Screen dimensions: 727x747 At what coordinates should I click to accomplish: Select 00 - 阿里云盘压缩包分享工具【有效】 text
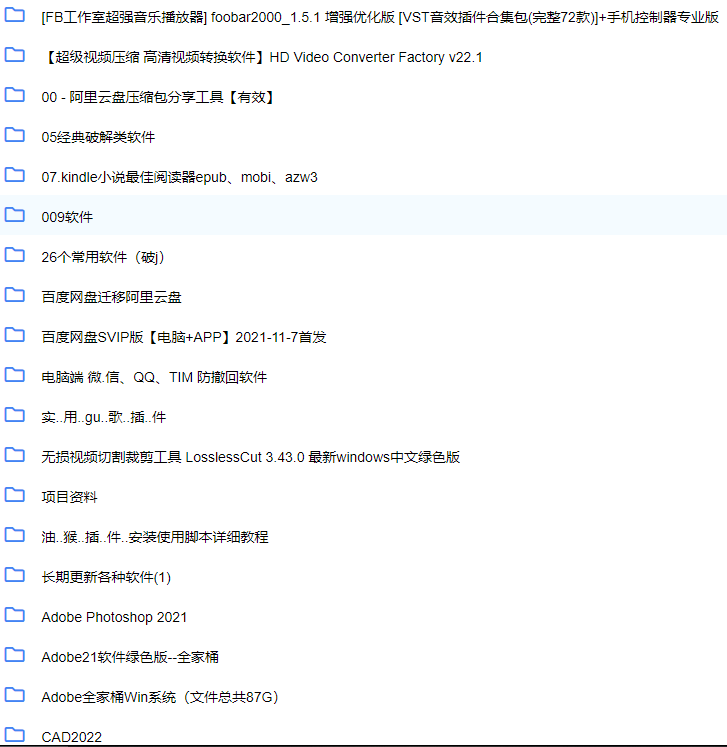(x=159, y=98)
